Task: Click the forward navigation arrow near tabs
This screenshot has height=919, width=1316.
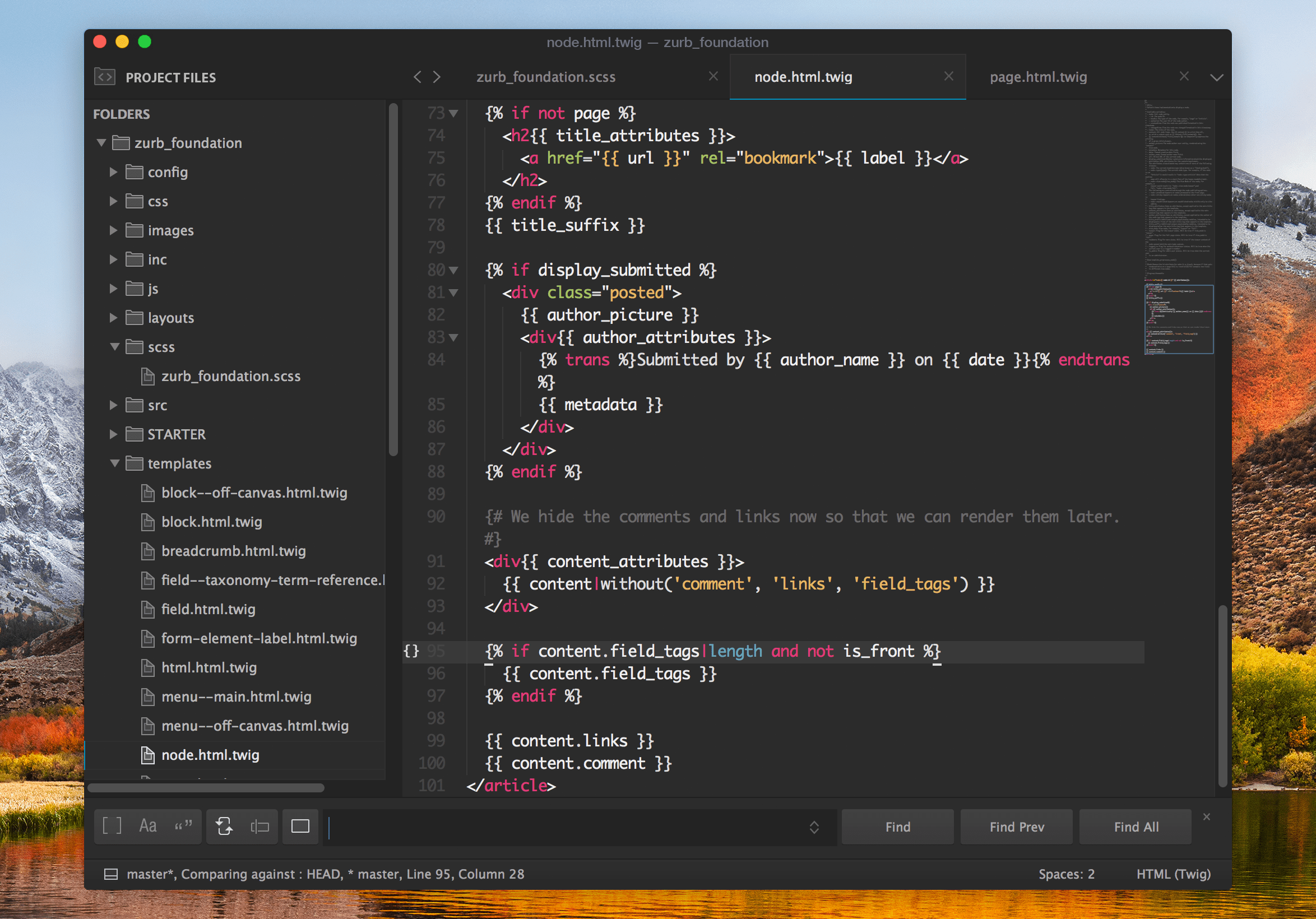Action: coord(437,76)
